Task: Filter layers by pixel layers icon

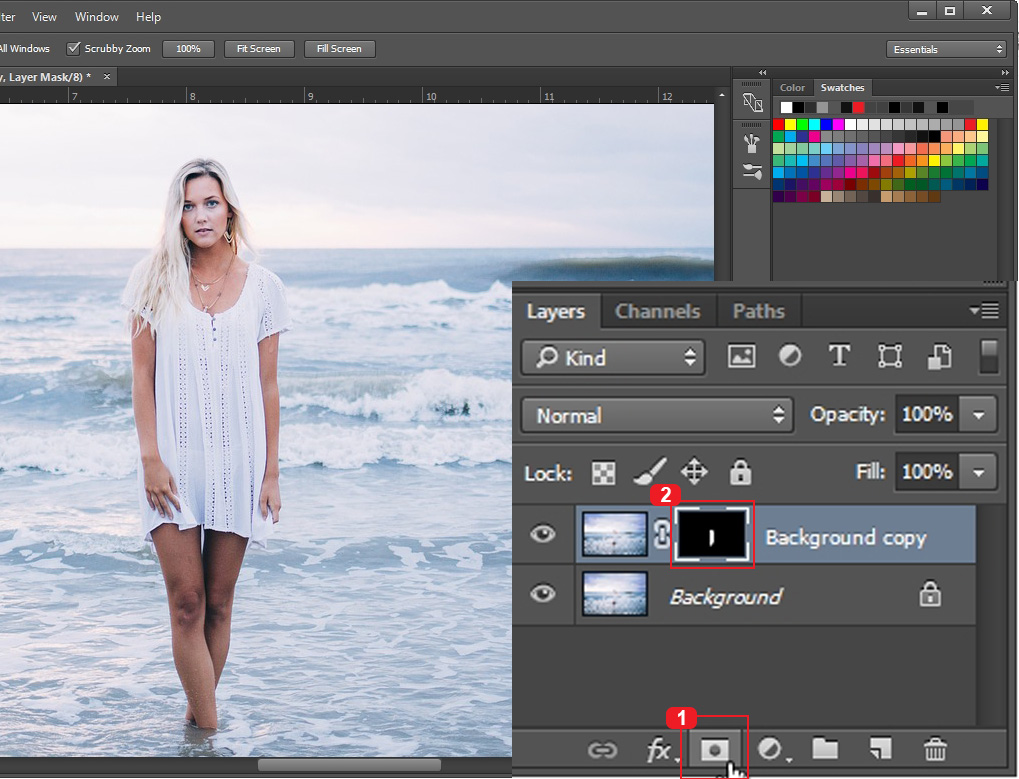Action: point(742,356)
